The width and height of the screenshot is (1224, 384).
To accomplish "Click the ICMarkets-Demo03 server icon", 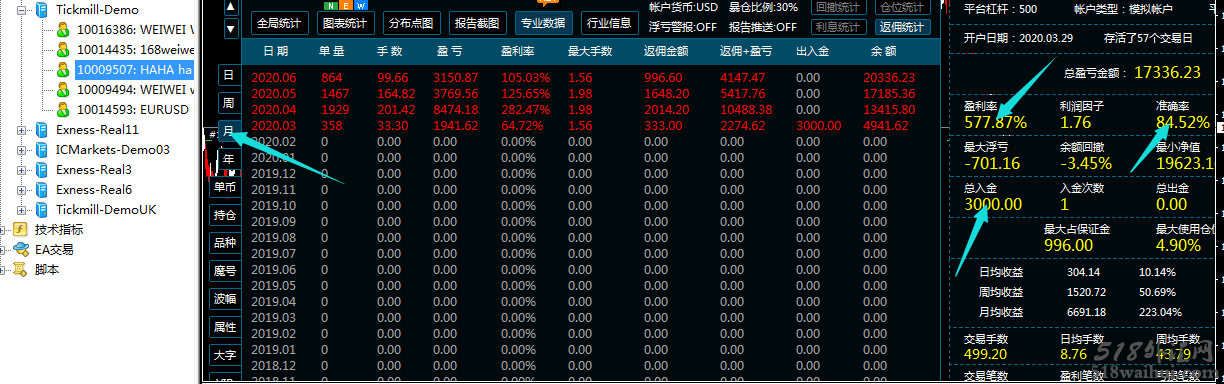I will tap(42, 150).
